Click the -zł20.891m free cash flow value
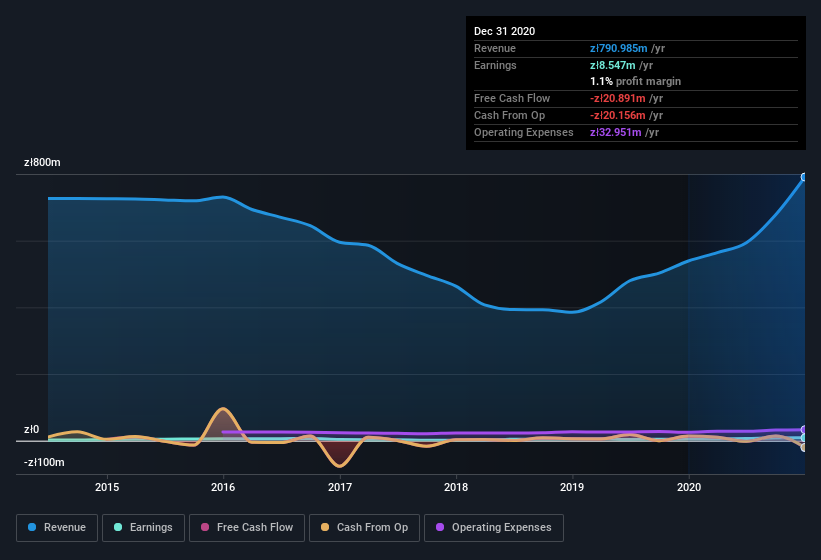 (x=617, y=98)
